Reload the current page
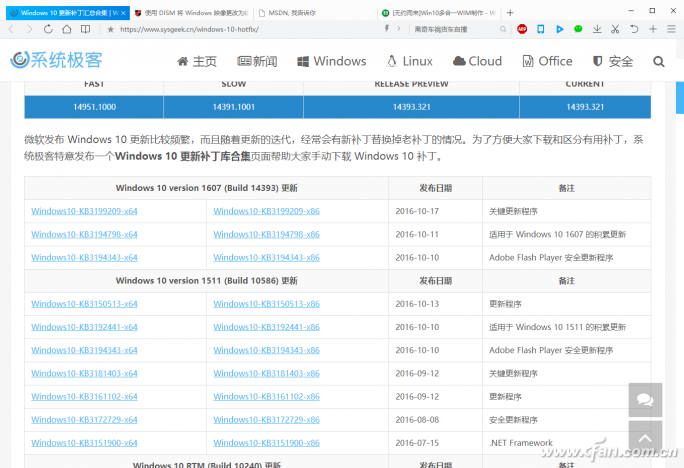 (48, 29)
